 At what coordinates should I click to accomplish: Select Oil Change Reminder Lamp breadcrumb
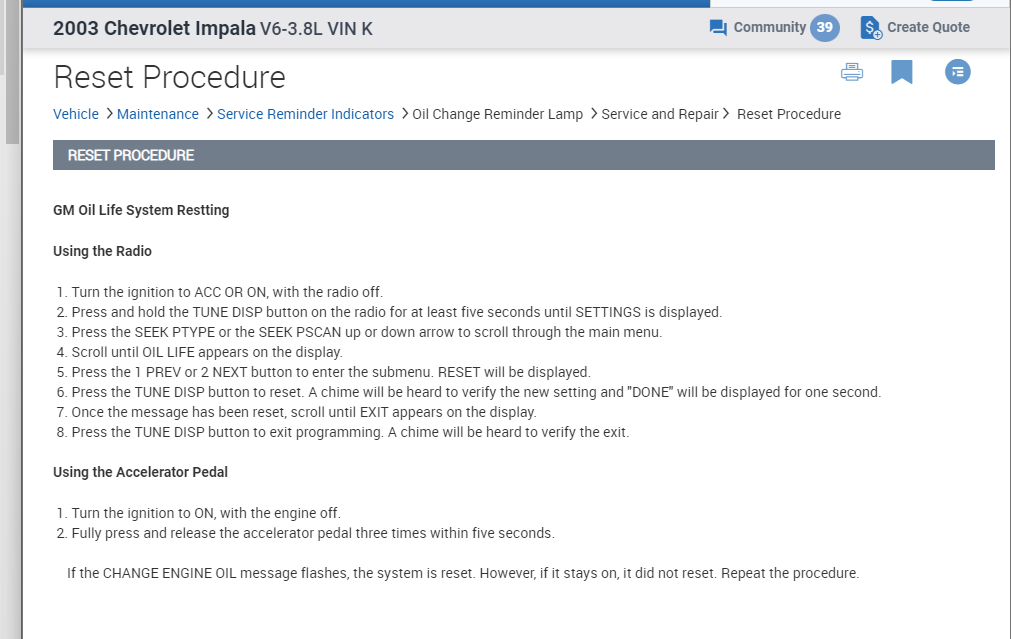point(497,114)
